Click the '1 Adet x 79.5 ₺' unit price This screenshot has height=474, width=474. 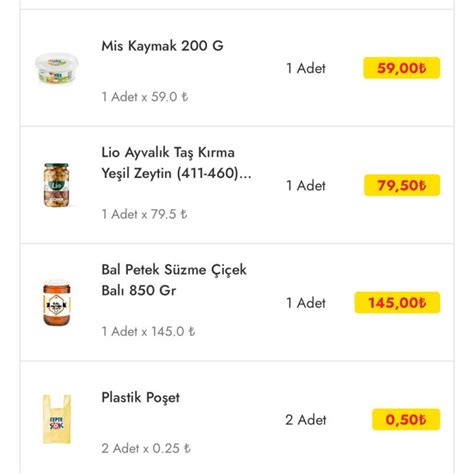point(144,214)
